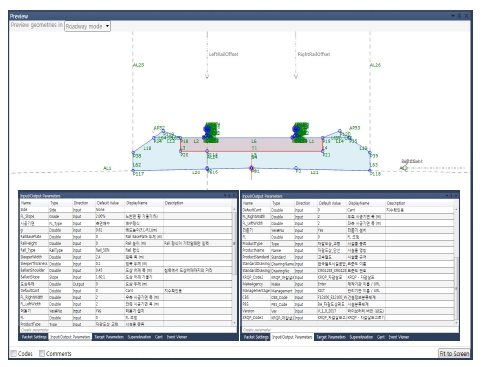The image size is (482, 367).
Task: Sort by Default Value column in left panel
Action: pyautogui.click(x=110, y=203)
